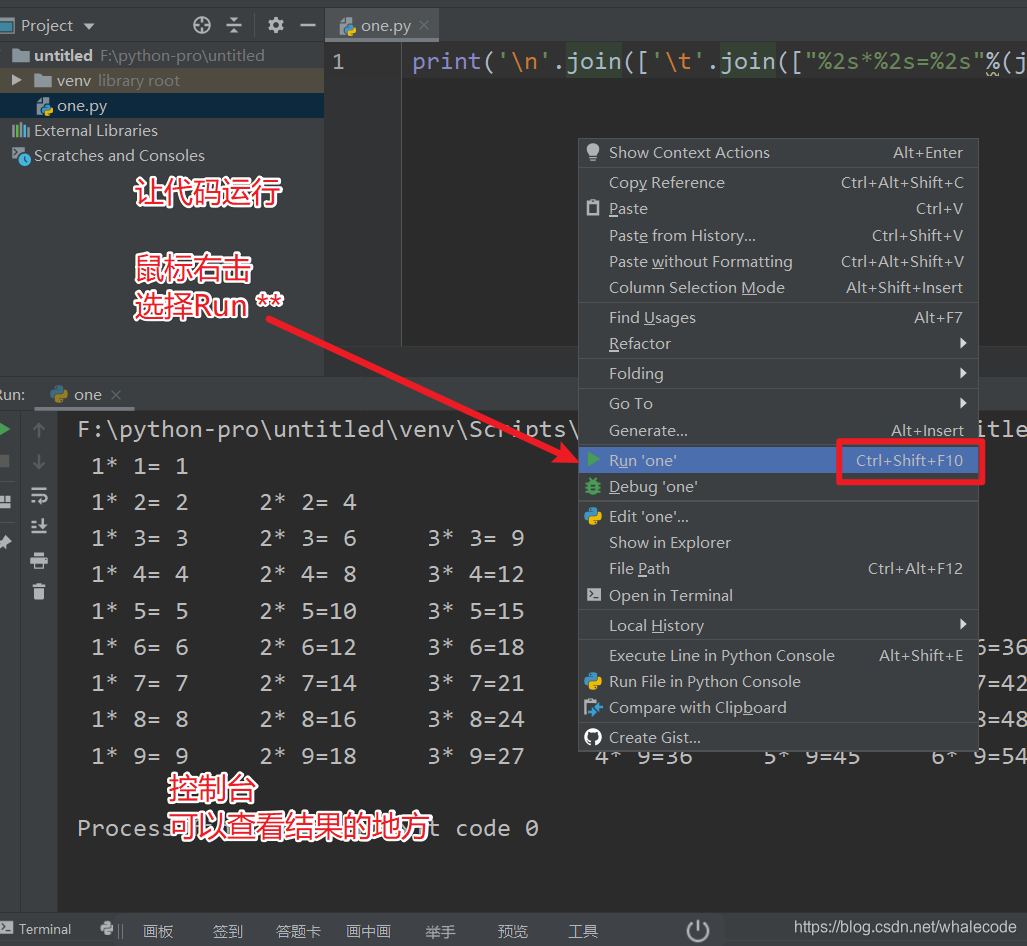Click the trash clear-all icon
Screen dimensions: 1027x946
[x=39, y=592]
